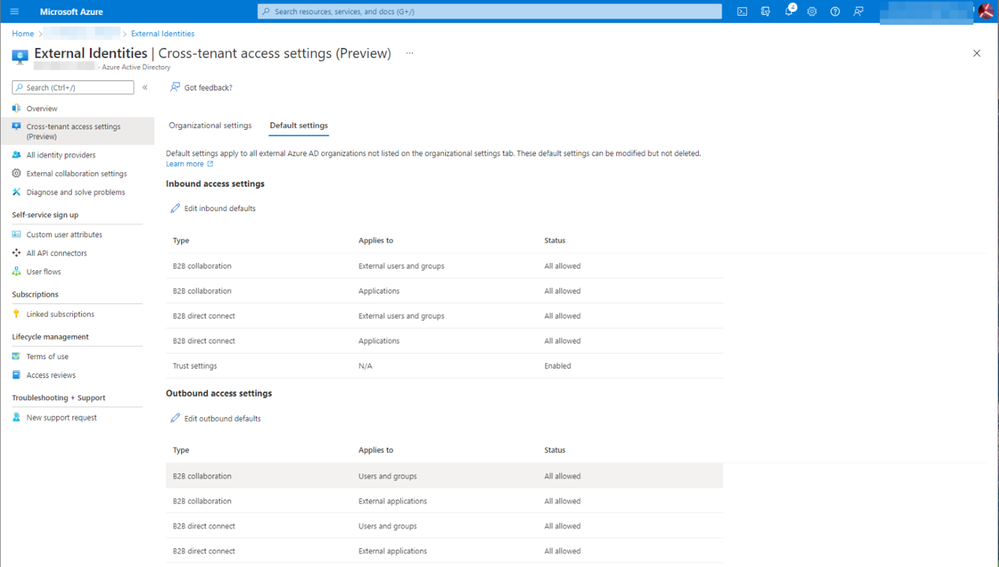
Task: Open the more options ellipsis by title
Action: click(x=410, y=54)
